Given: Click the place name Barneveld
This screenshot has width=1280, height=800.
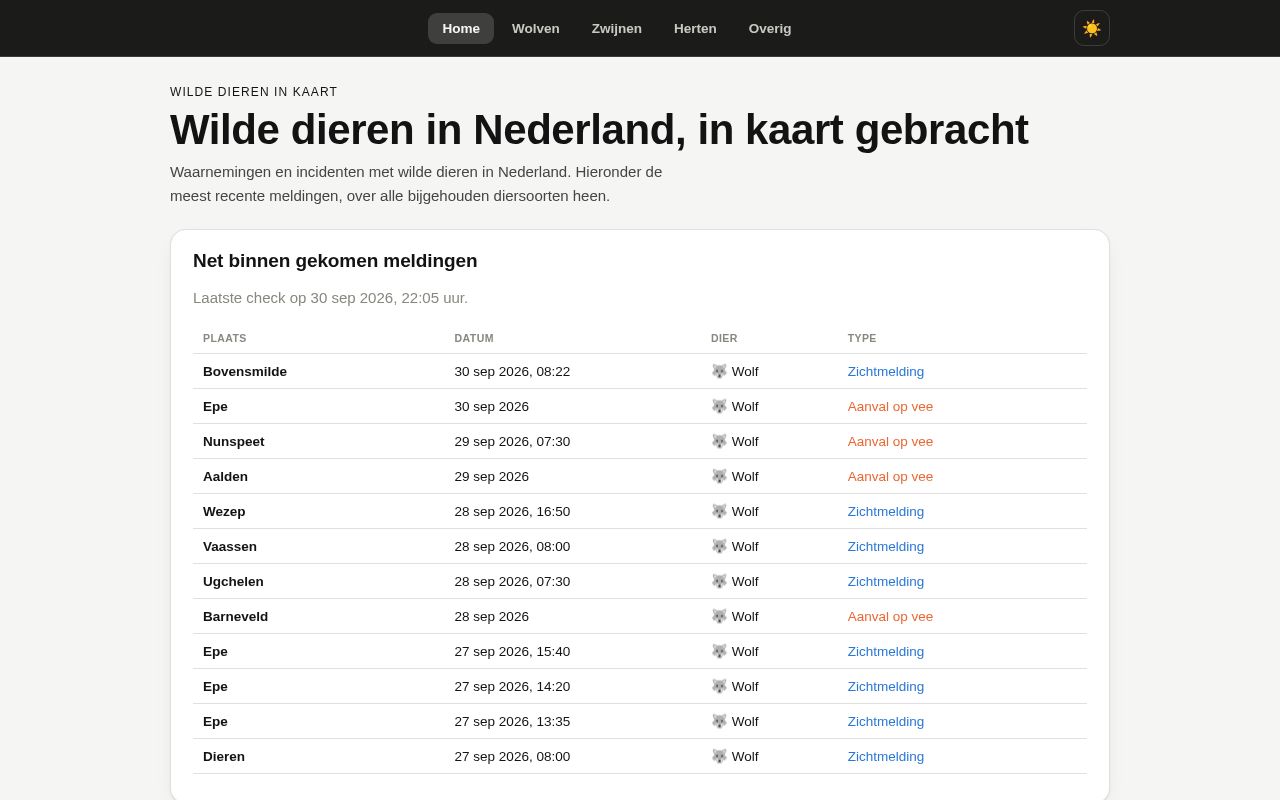Looking at the screenshot, I should [236, 616].
